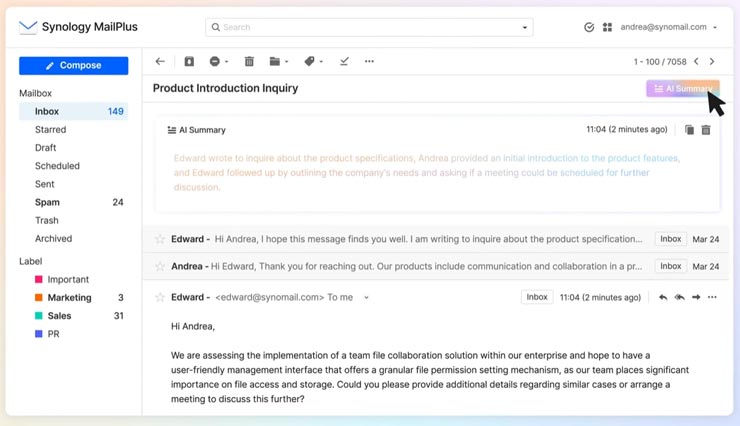Open the move-to-folder dropdown in toolbar
This screenshot has width=740, height=426.
tap(279, 62)
